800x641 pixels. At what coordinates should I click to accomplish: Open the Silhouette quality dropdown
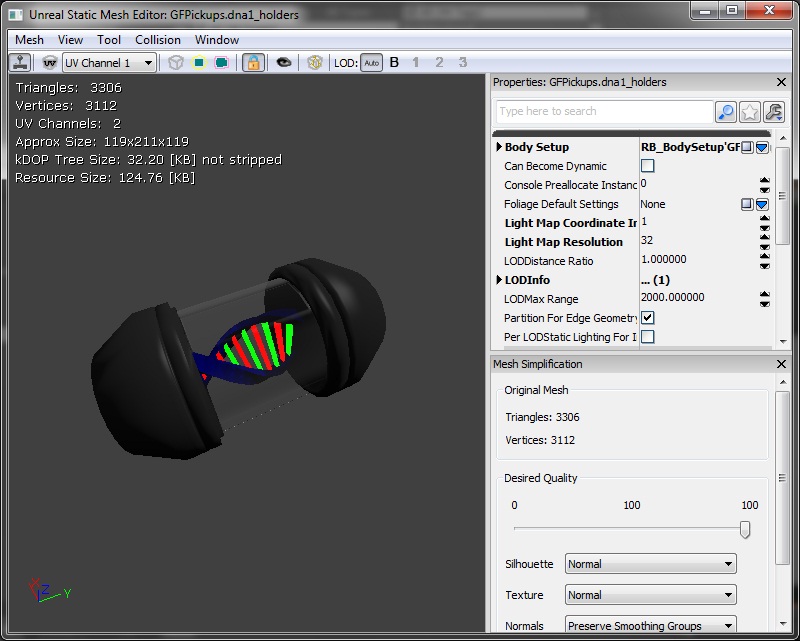(650, 564)
